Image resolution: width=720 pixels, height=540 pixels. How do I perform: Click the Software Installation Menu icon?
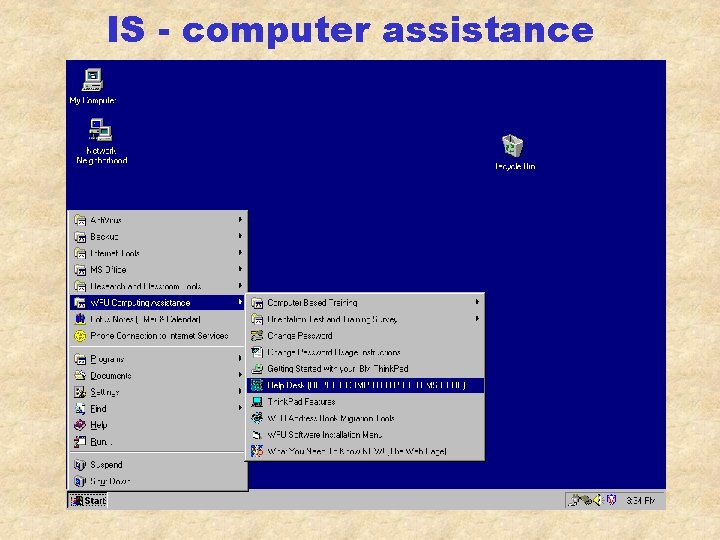(x=257, y=435)
